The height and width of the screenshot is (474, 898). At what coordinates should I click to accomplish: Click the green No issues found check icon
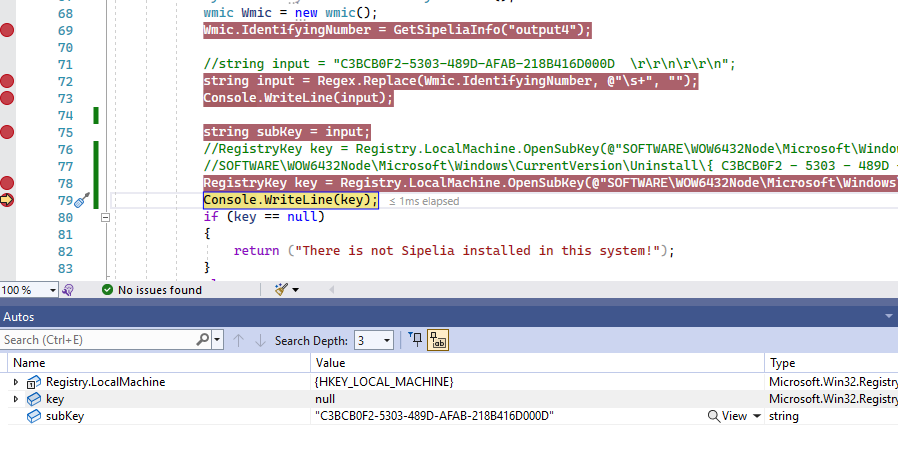point(107,290)
